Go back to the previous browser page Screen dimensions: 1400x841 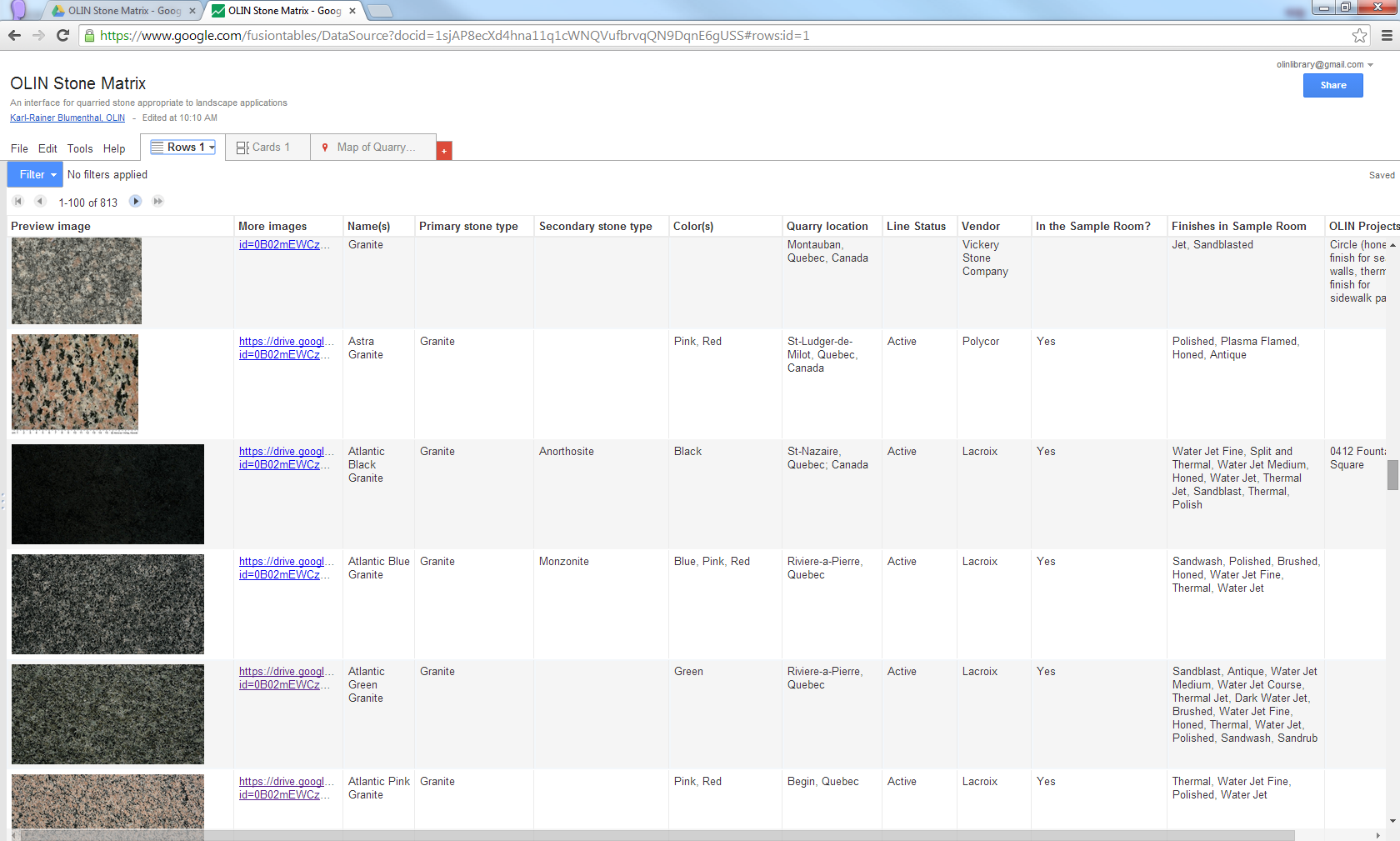pos(14,35)
